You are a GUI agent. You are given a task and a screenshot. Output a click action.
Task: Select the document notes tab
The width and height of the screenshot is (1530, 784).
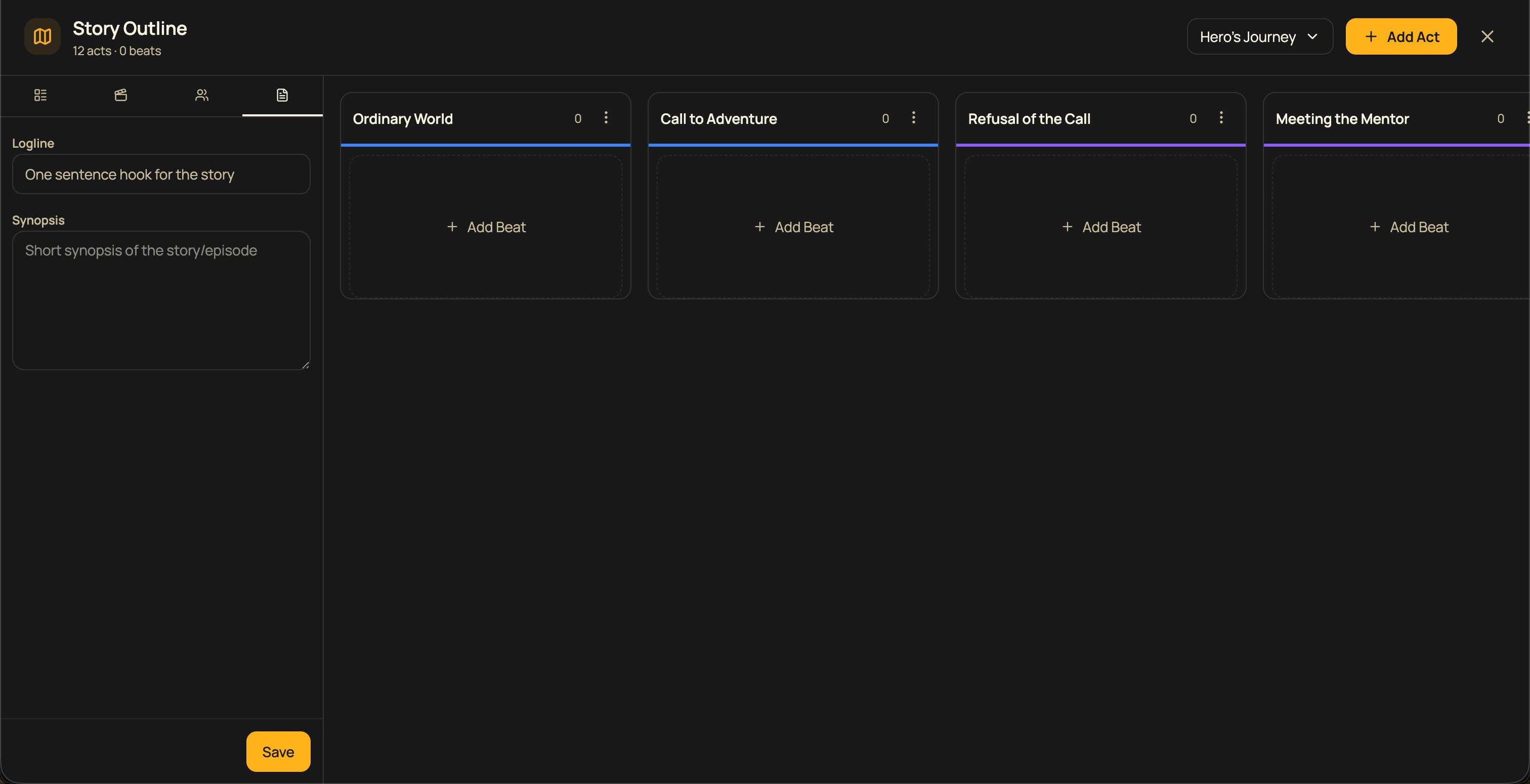tap(282, 95)
